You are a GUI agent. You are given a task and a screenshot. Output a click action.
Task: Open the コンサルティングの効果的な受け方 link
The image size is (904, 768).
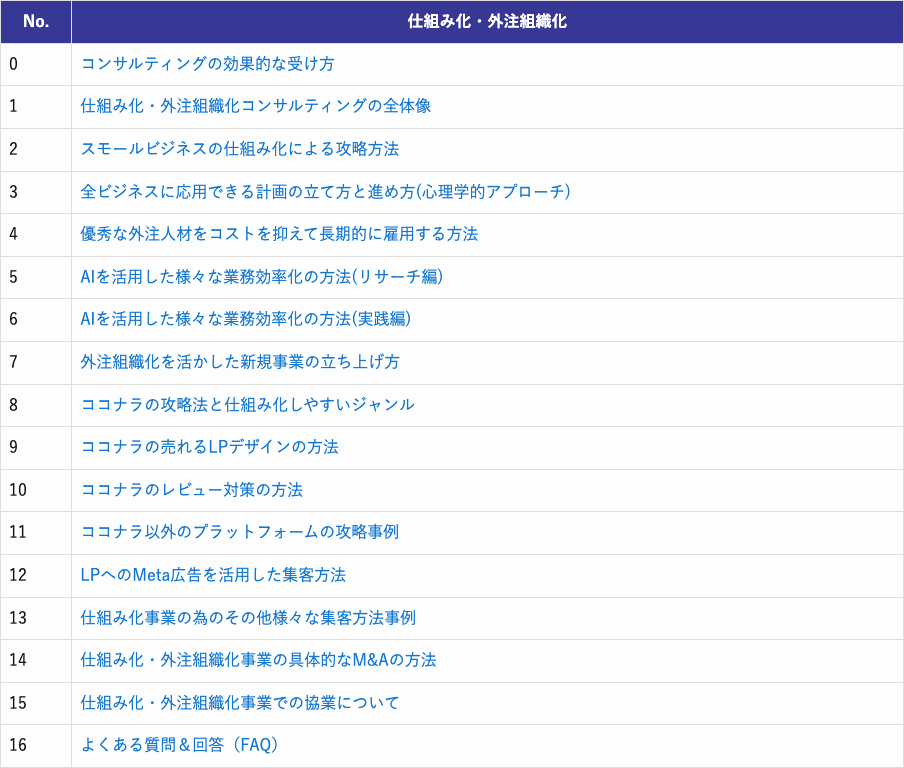pos(207,64)
